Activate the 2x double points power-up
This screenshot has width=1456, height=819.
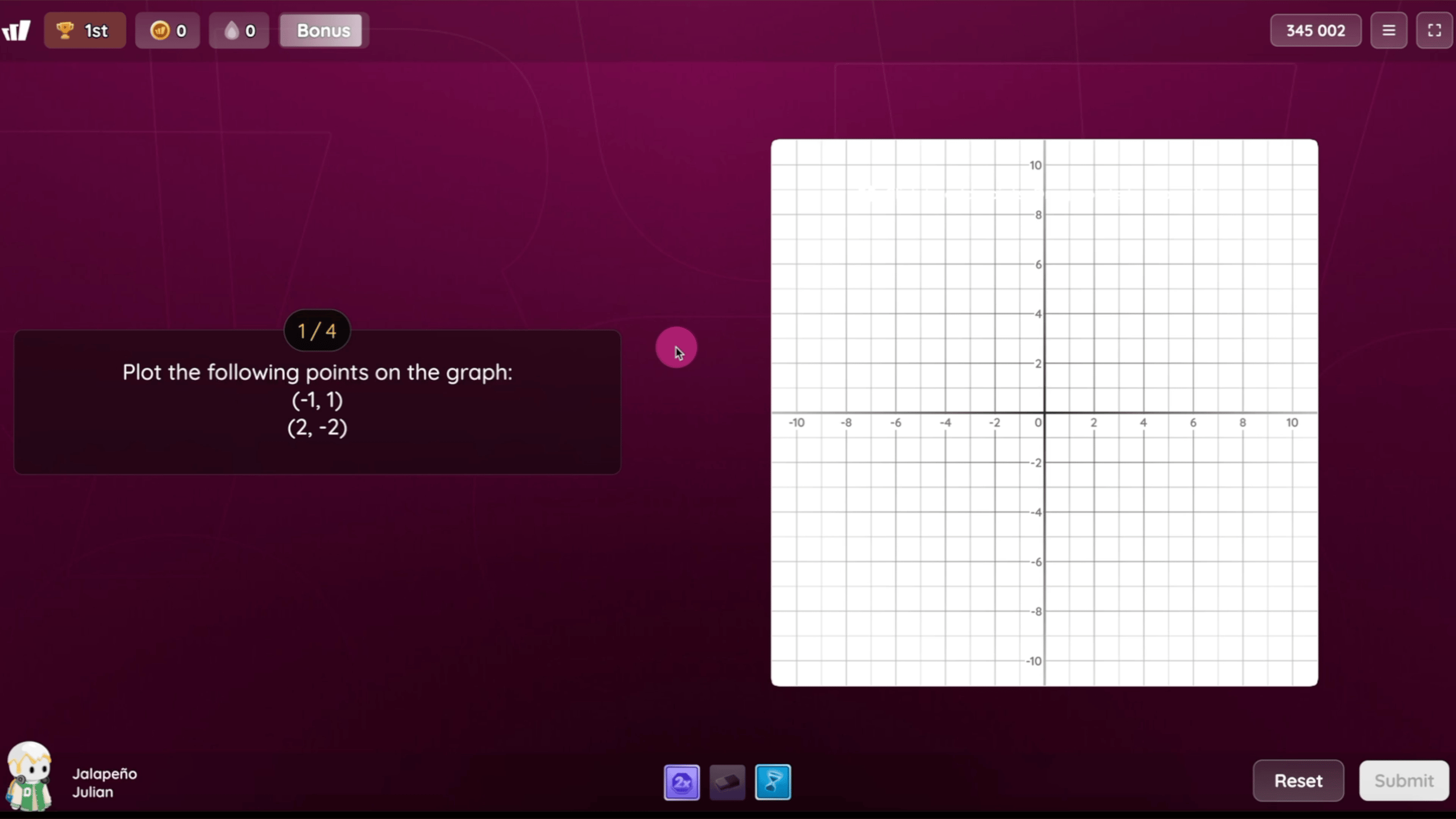[x=681, y=782]
